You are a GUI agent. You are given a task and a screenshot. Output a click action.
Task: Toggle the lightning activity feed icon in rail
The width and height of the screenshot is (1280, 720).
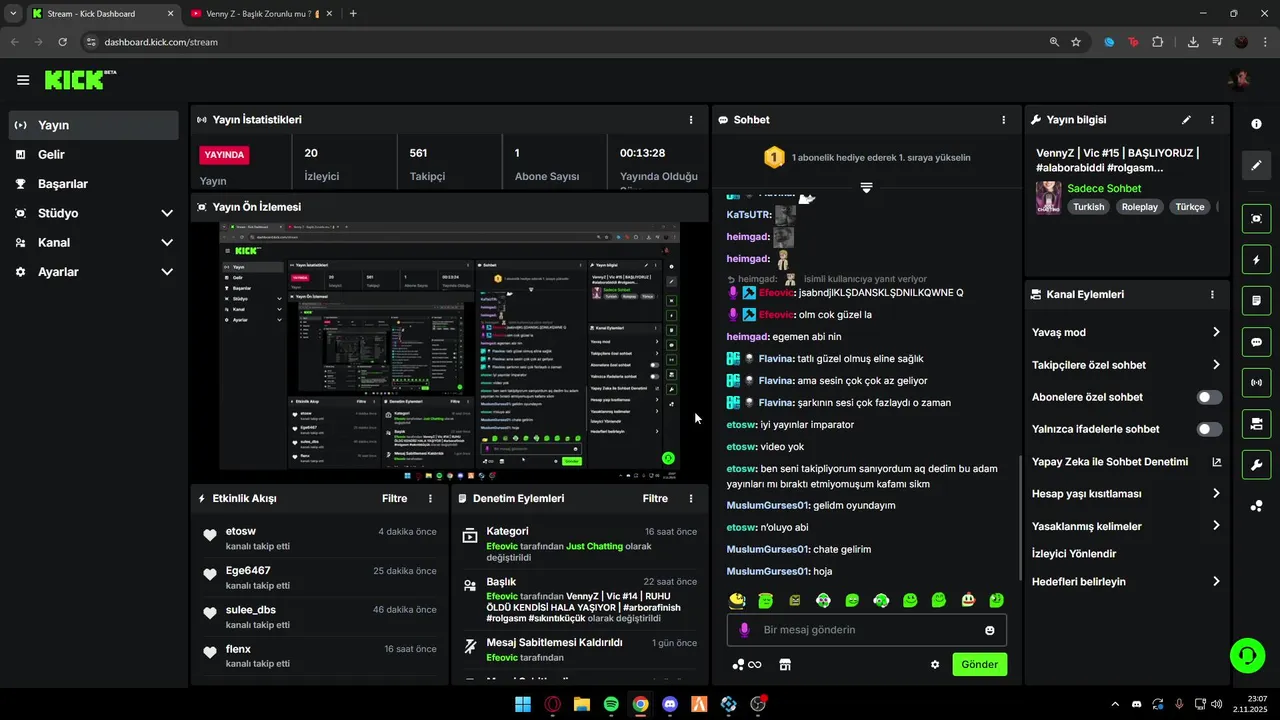[1257, 260]
